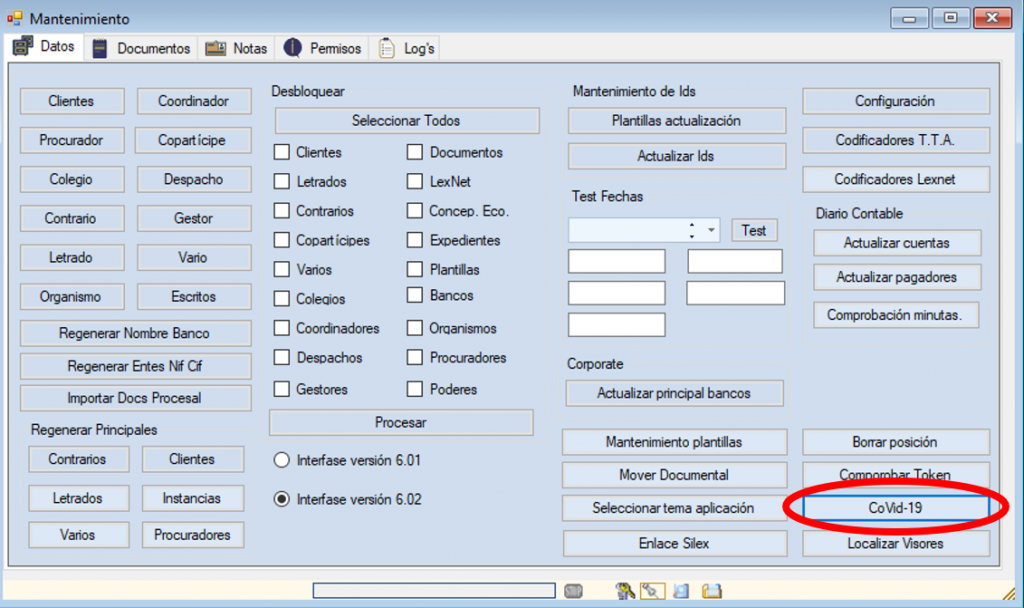
Task: Select the Interfase versión 6.01 radio button
Action: click(282, 461)
